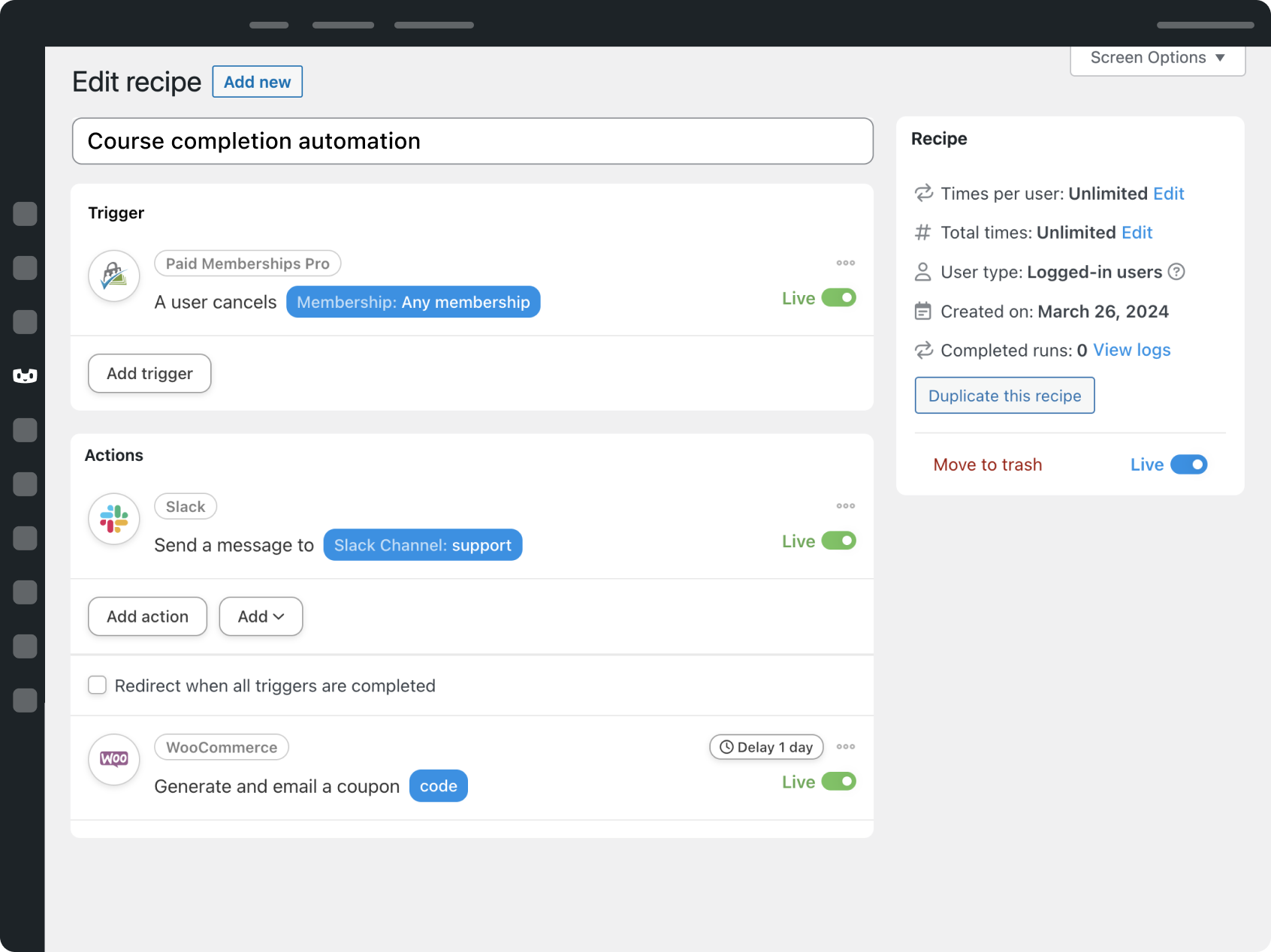
Task: Enable redirect when all triggers are completed
Action: point(98,685)
